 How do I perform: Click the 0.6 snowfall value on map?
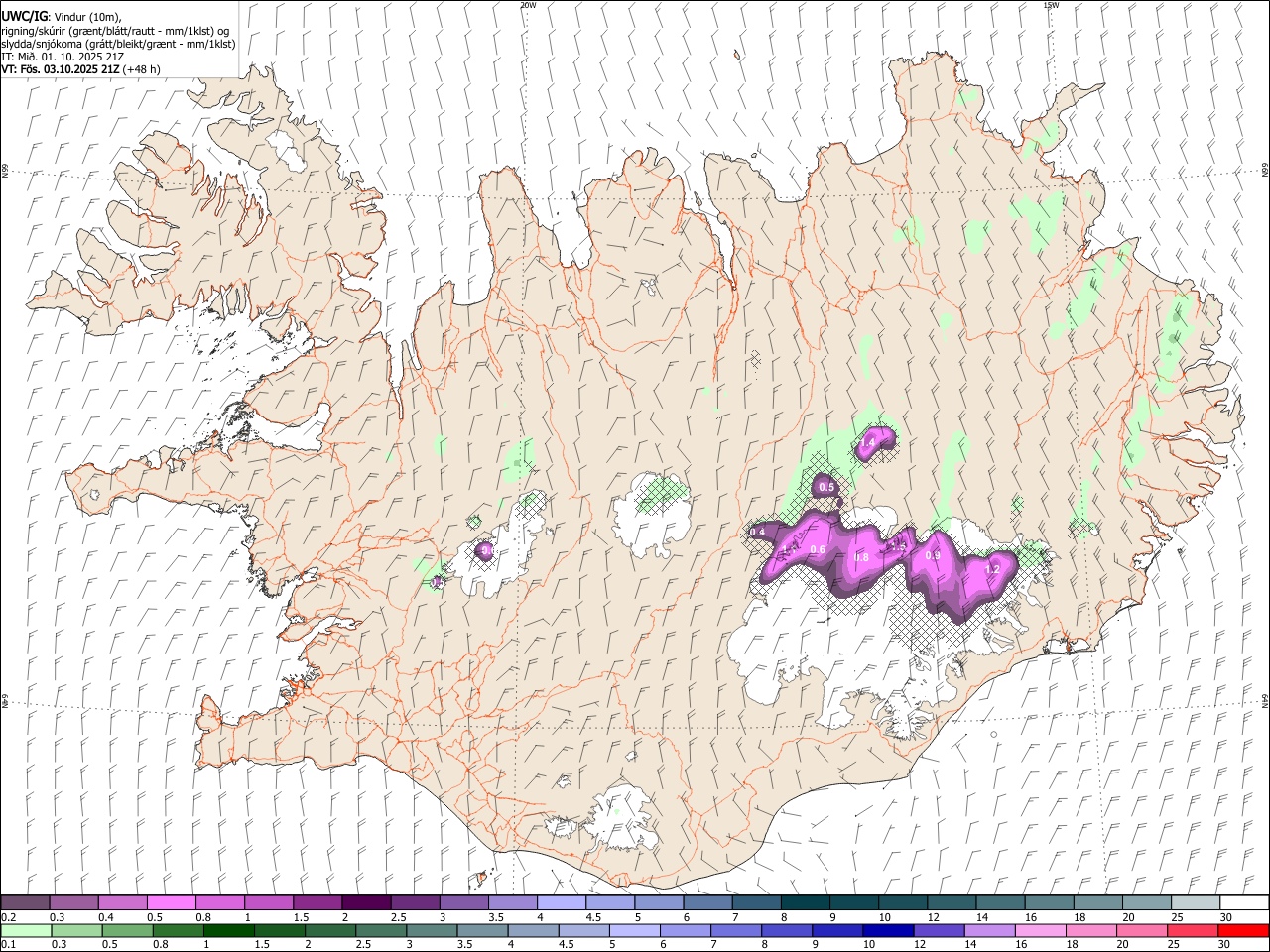[x=819, y=549]
